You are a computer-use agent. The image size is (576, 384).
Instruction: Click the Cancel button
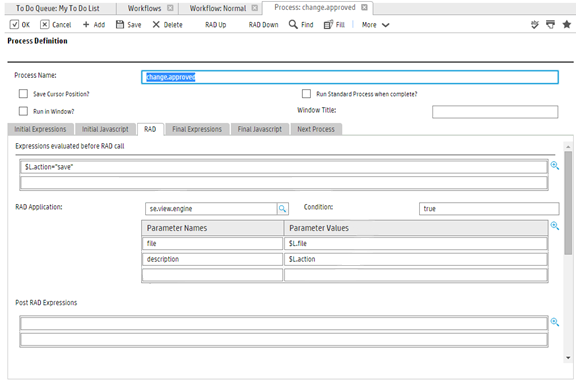tap(55, 25)
